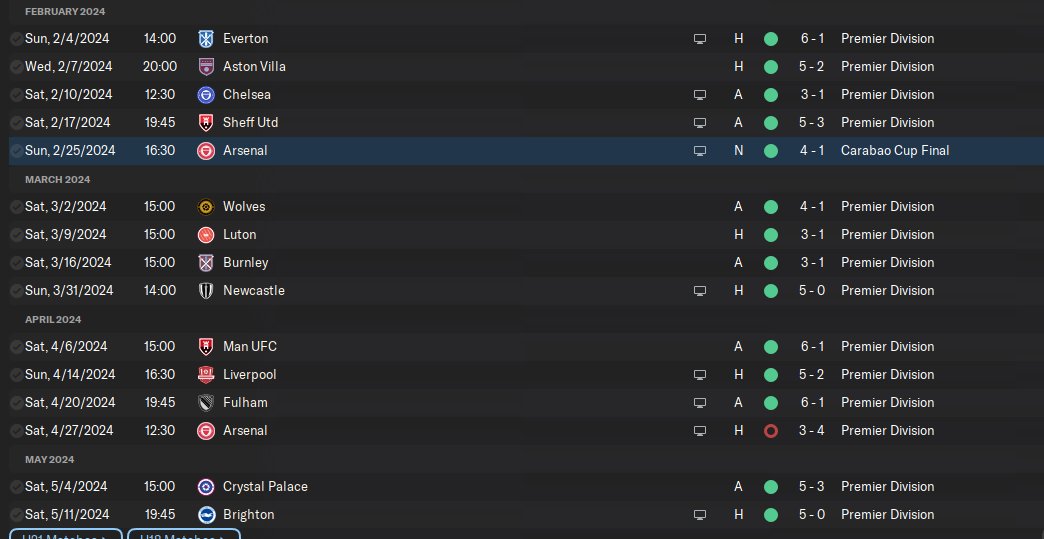Collapse the February 2024 section header
Viewport: 1044px width, 539px height.
[65, 11]
